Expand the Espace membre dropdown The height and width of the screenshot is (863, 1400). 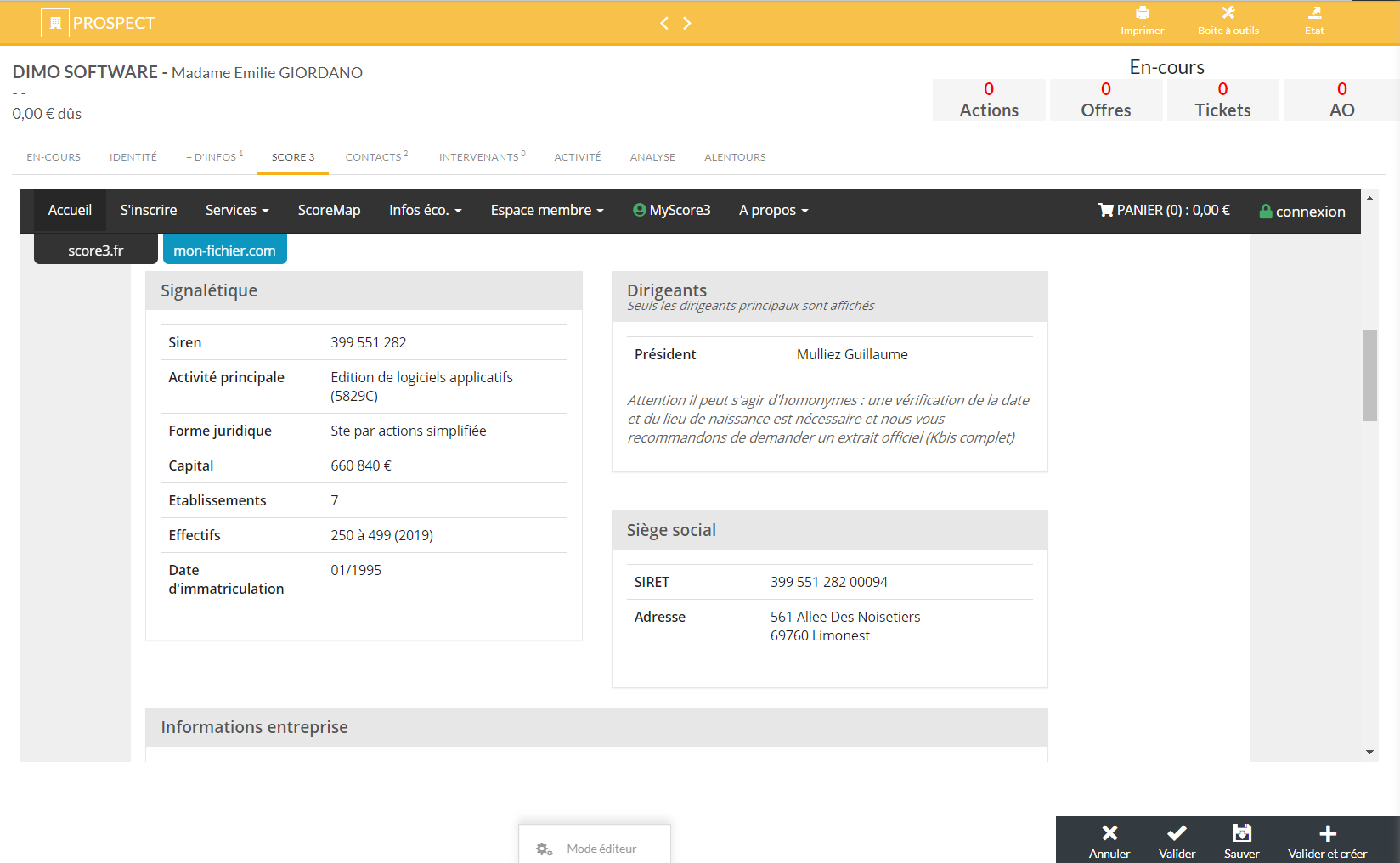[x=546, y=210]
